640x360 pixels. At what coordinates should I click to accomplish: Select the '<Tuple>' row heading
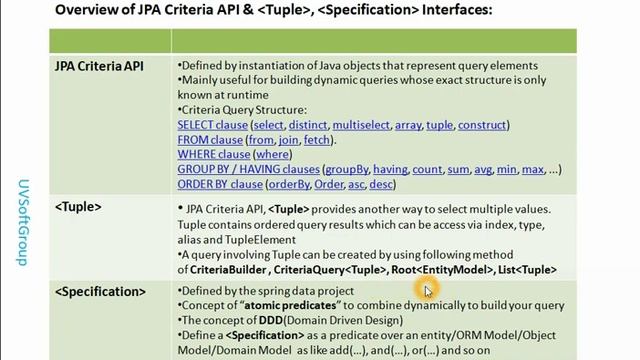[78, 207]
